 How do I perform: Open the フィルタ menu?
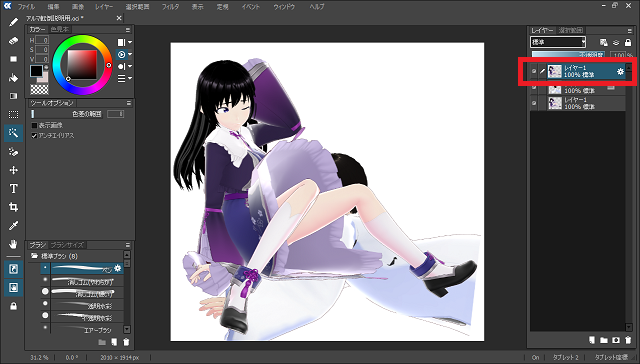coord(170,7)
